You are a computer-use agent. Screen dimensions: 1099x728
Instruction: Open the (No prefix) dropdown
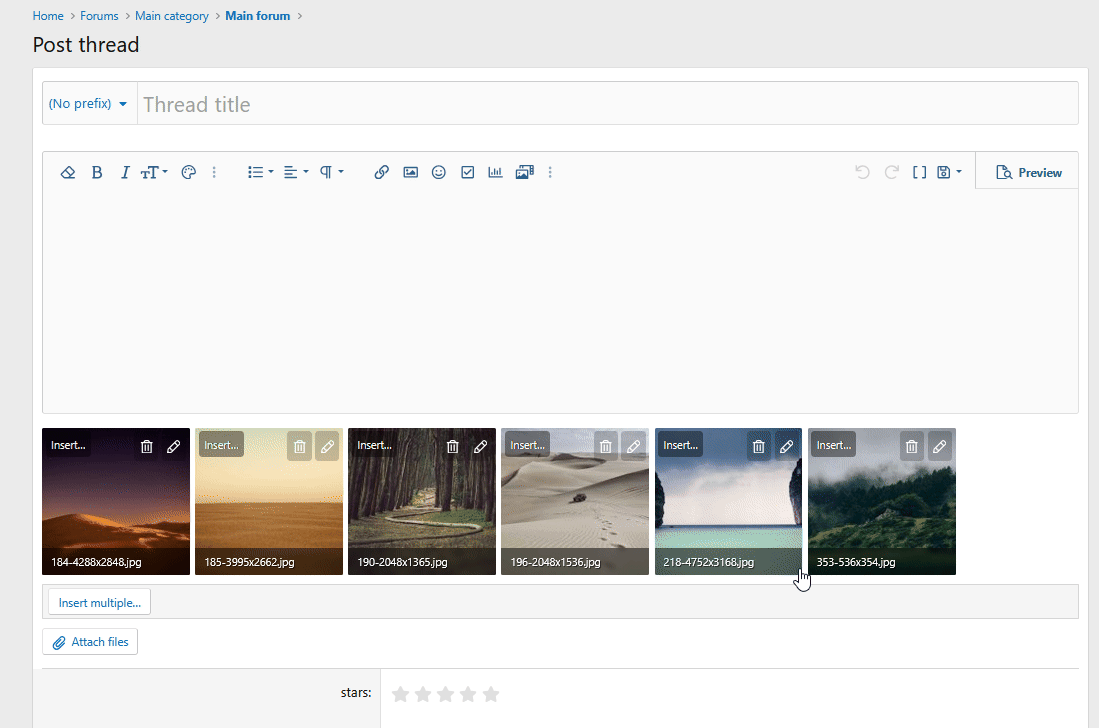(88, 104)
